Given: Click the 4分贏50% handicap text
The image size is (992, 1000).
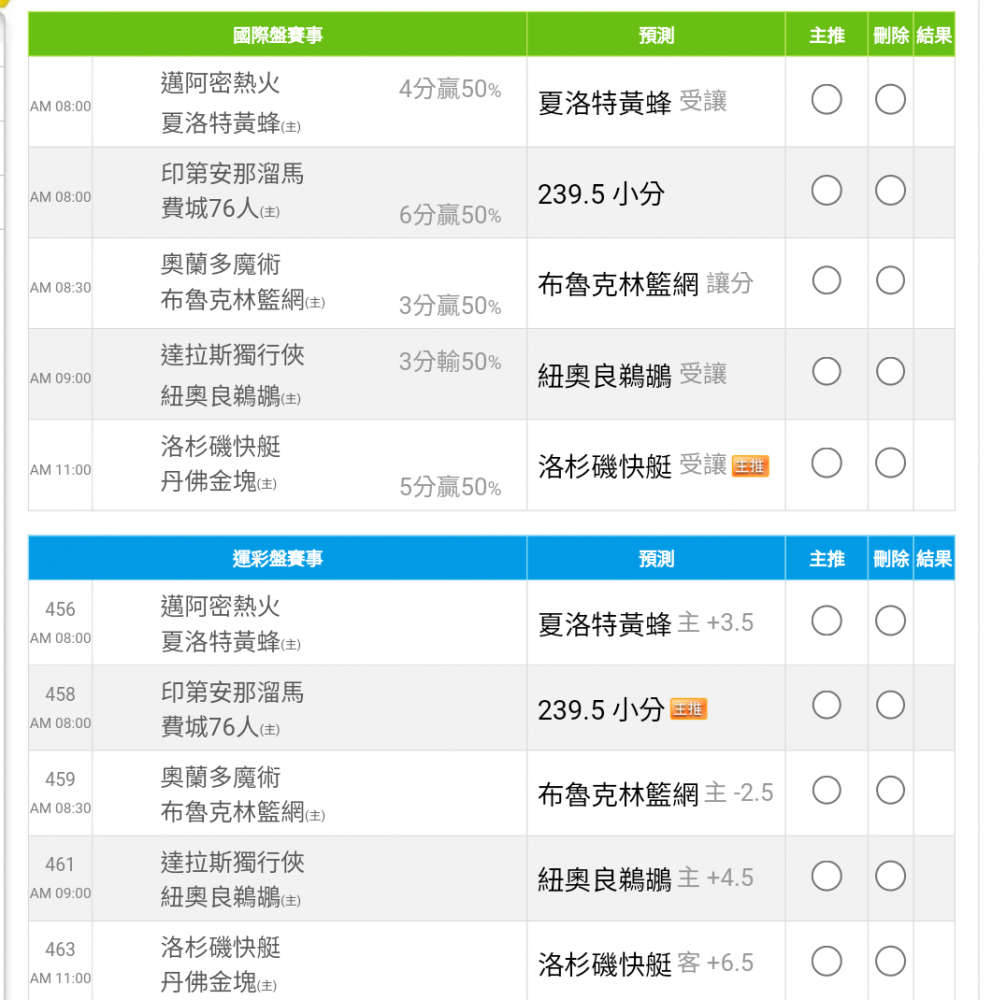Looking at the screenshot, I should (450, 89).
